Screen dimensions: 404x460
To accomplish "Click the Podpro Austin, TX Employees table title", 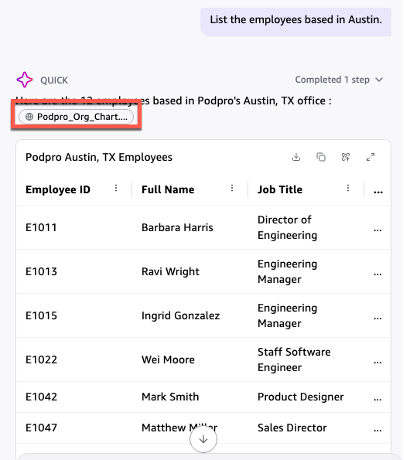I will tap(99, 157).
